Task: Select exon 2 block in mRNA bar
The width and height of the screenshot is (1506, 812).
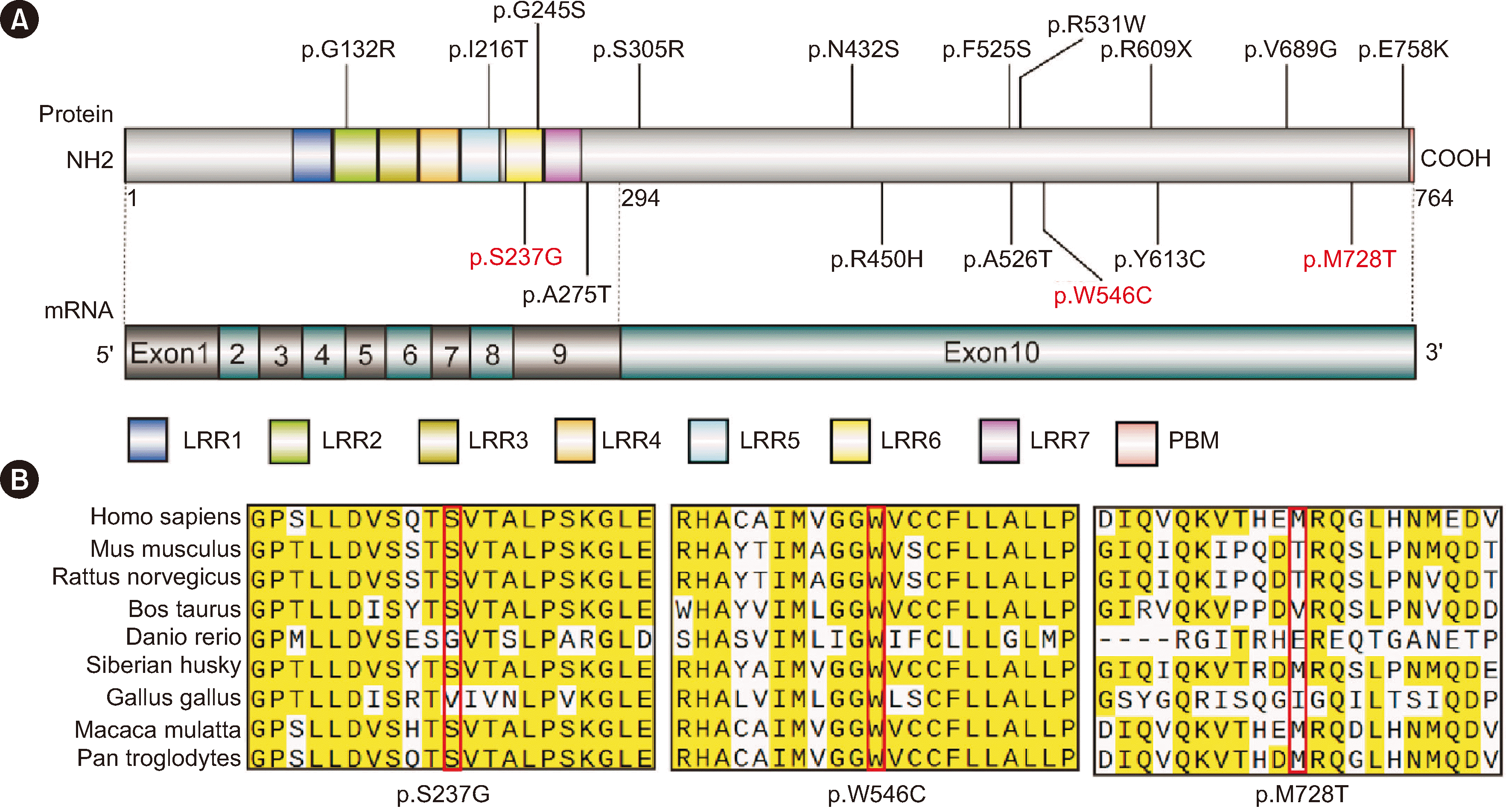Action: click(x=239, y=353)
